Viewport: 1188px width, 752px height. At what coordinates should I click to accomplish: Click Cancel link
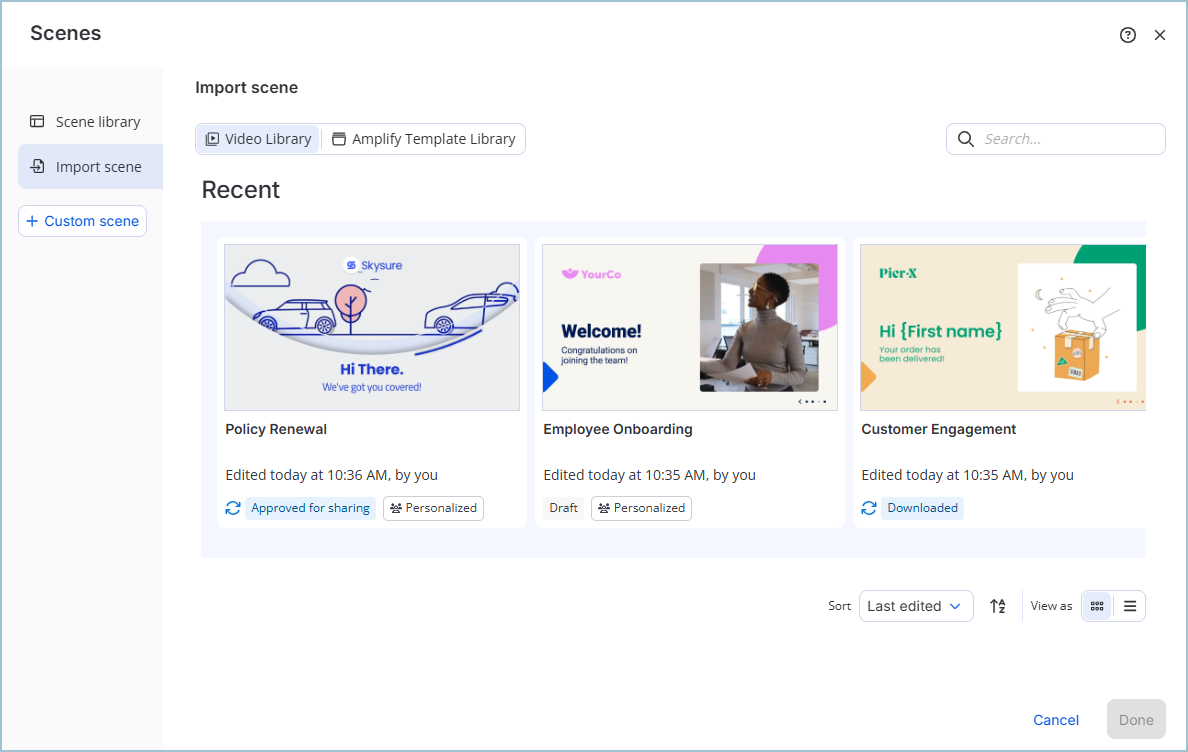click(x=1056, y=720)
